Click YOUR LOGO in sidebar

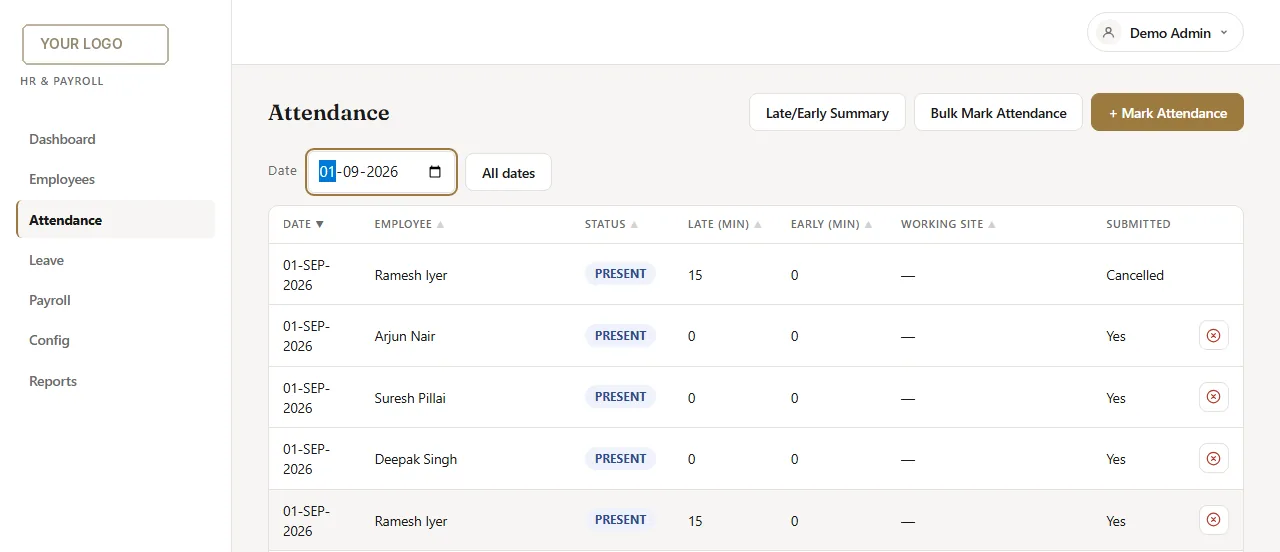(95, 44)
